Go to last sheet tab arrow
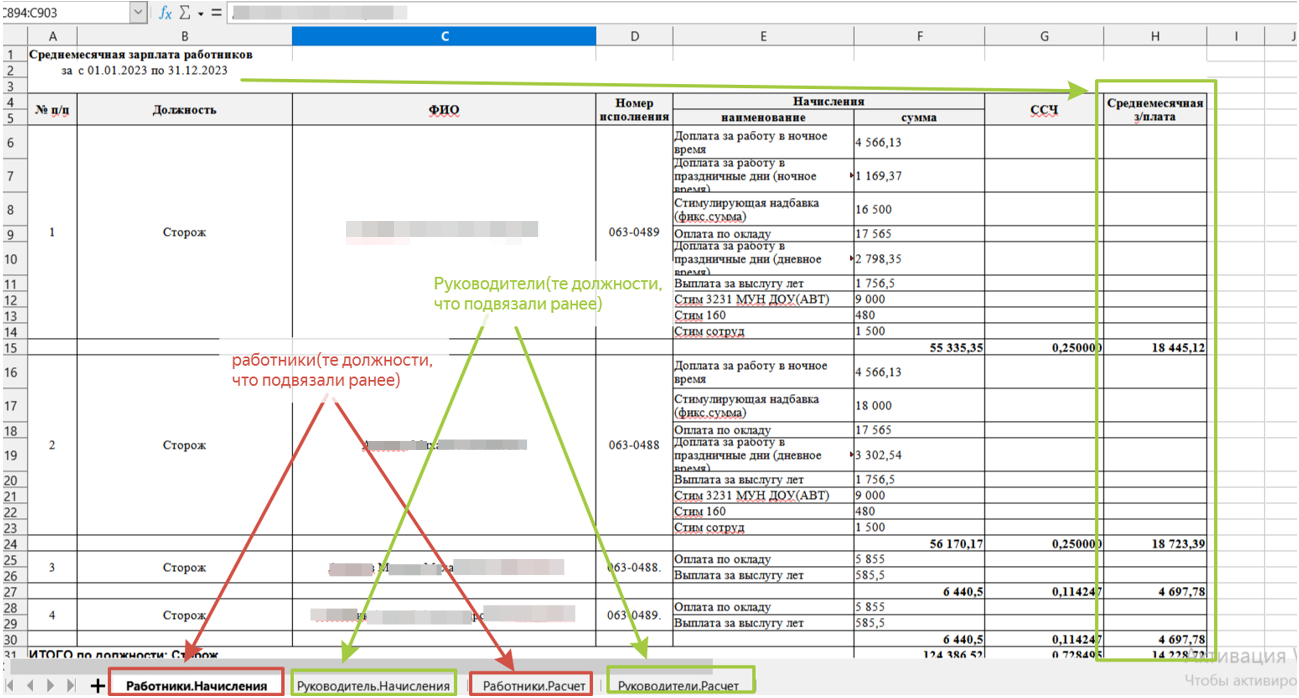1299x698 pixels. [x=71, y=685]
